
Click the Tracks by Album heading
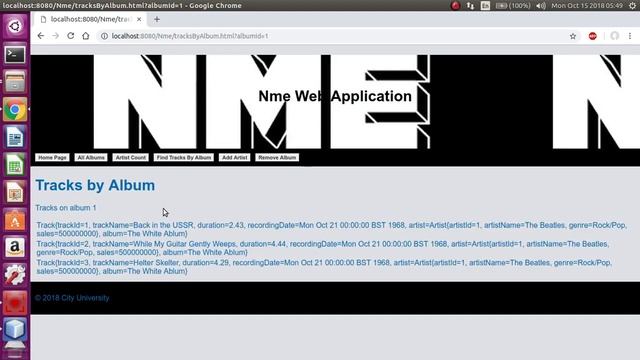(x=95, y=185)
